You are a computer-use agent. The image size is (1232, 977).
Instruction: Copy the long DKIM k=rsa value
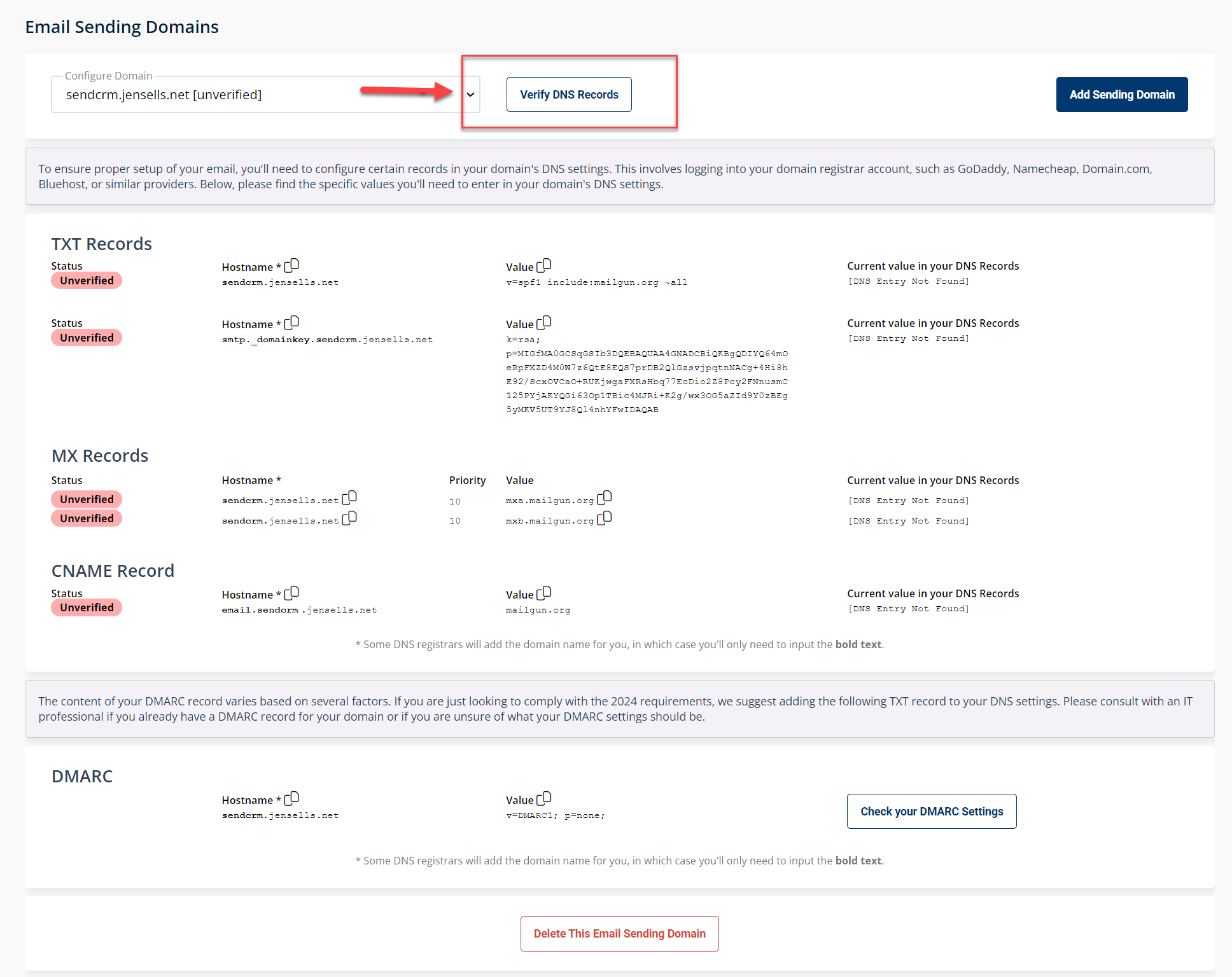click(544, 322)
